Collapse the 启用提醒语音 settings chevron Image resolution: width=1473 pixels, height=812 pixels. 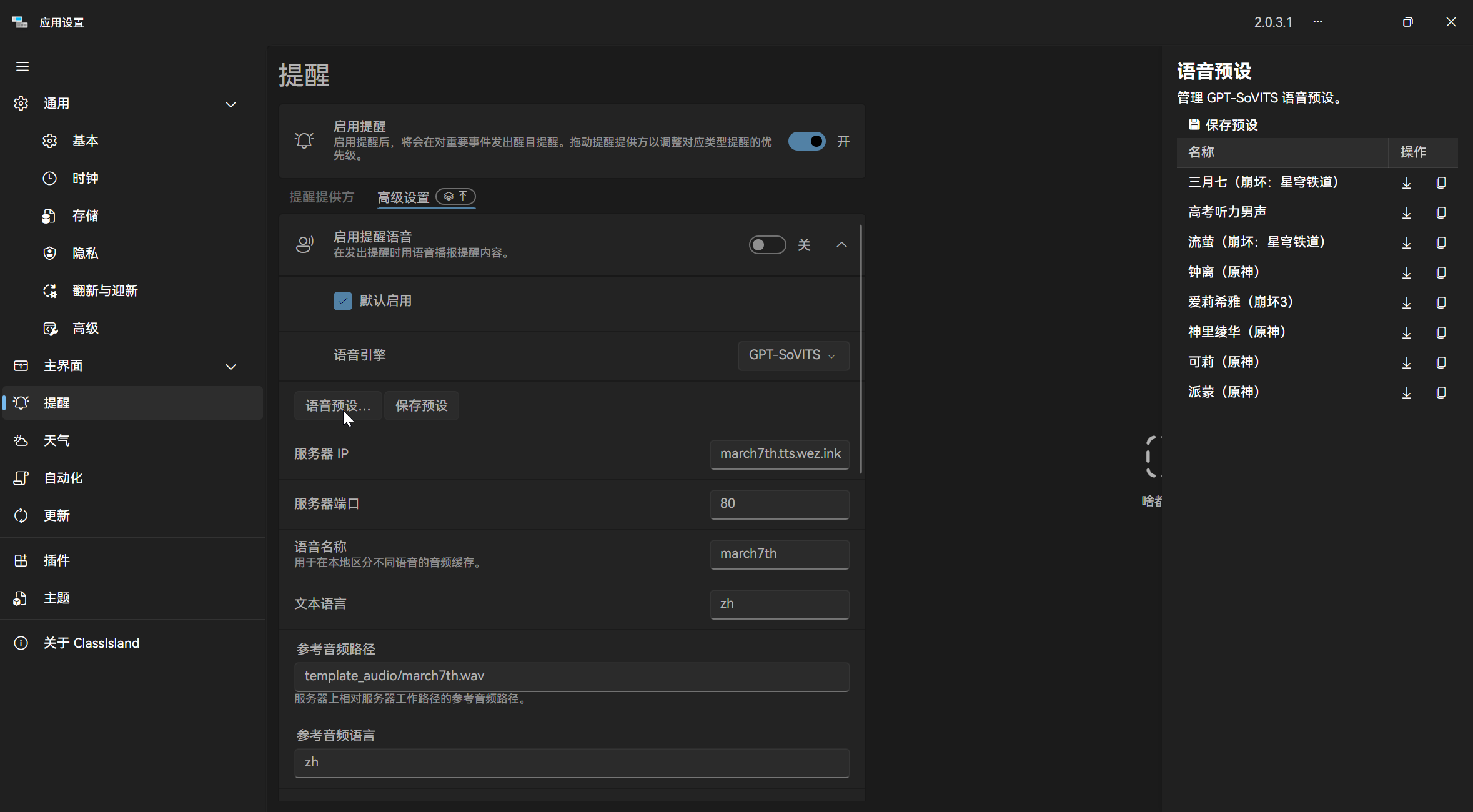pyautogui.click(x=841, y=245)
